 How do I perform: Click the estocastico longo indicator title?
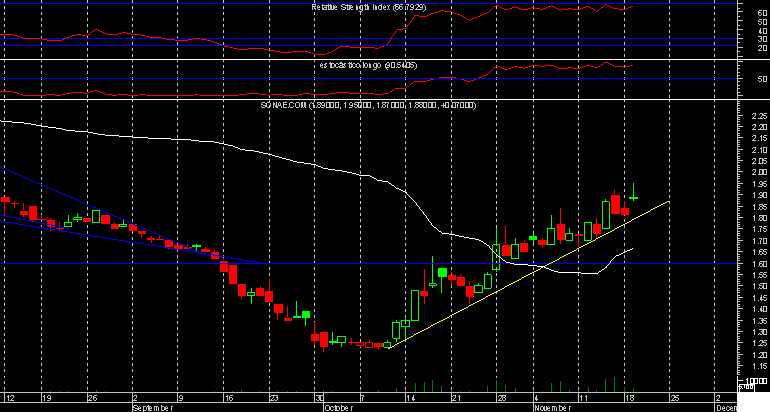pos(368,65)
